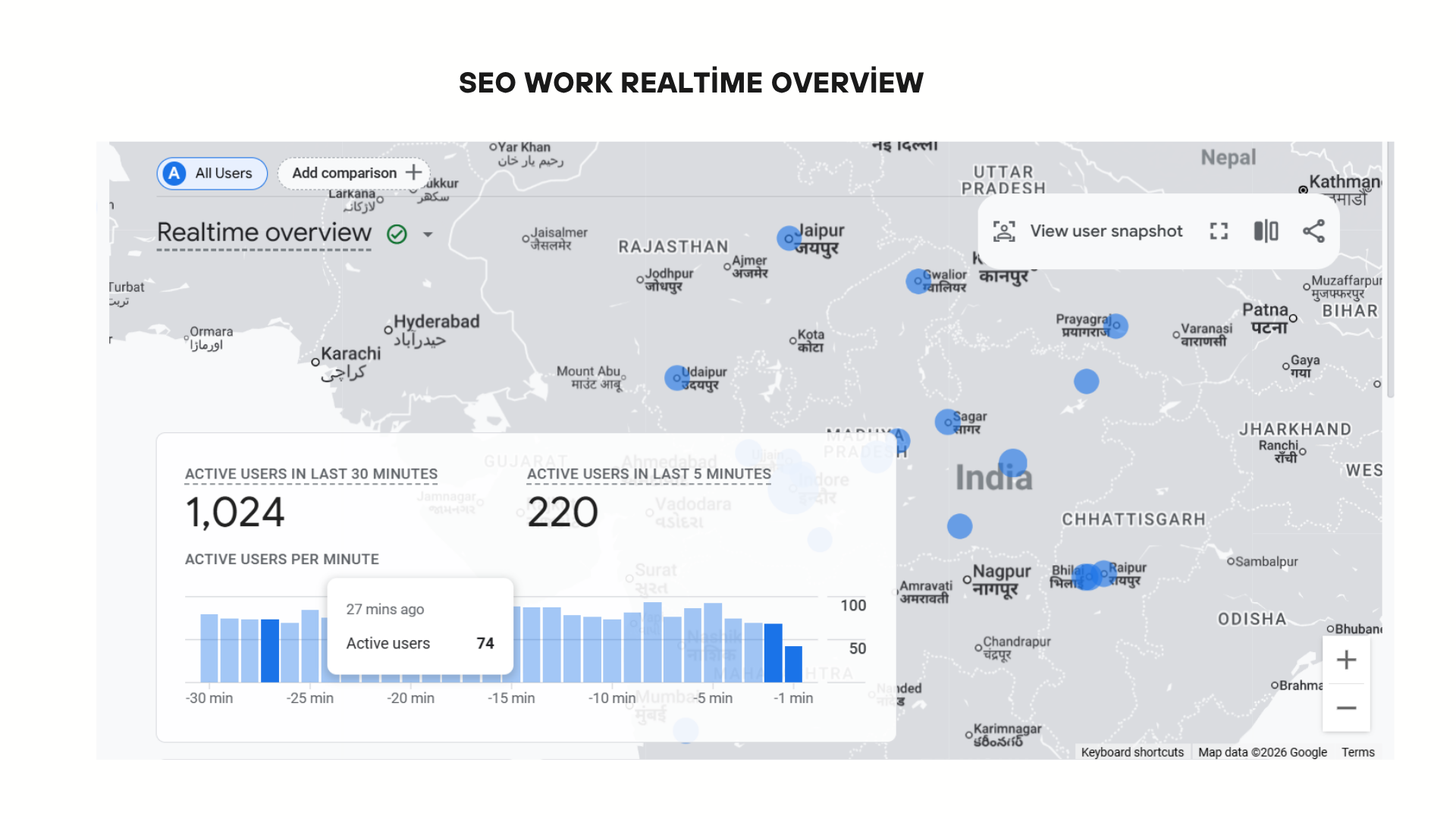Click the user snapshot person icon

[x=1004, y=231]
